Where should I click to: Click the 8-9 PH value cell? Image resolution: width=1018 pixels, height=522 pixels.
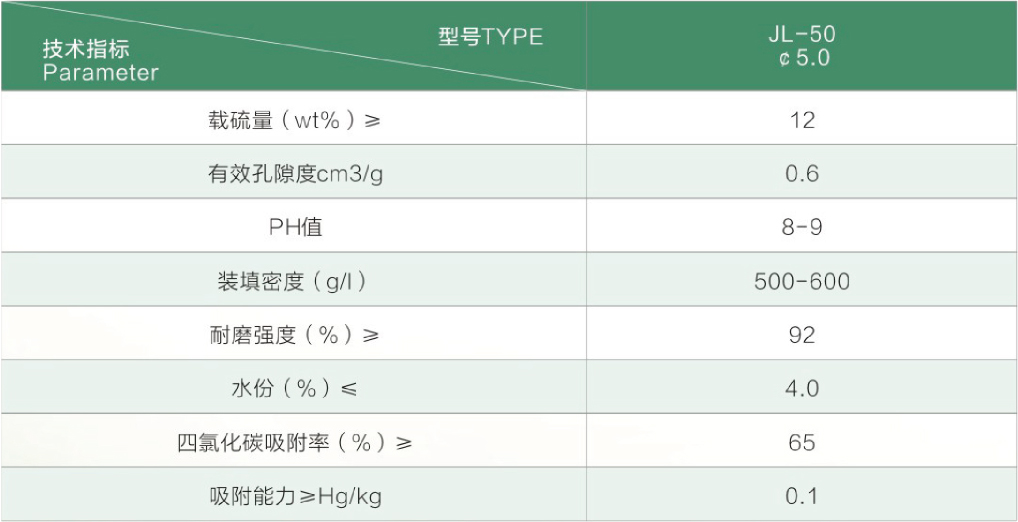coord(802,228)
